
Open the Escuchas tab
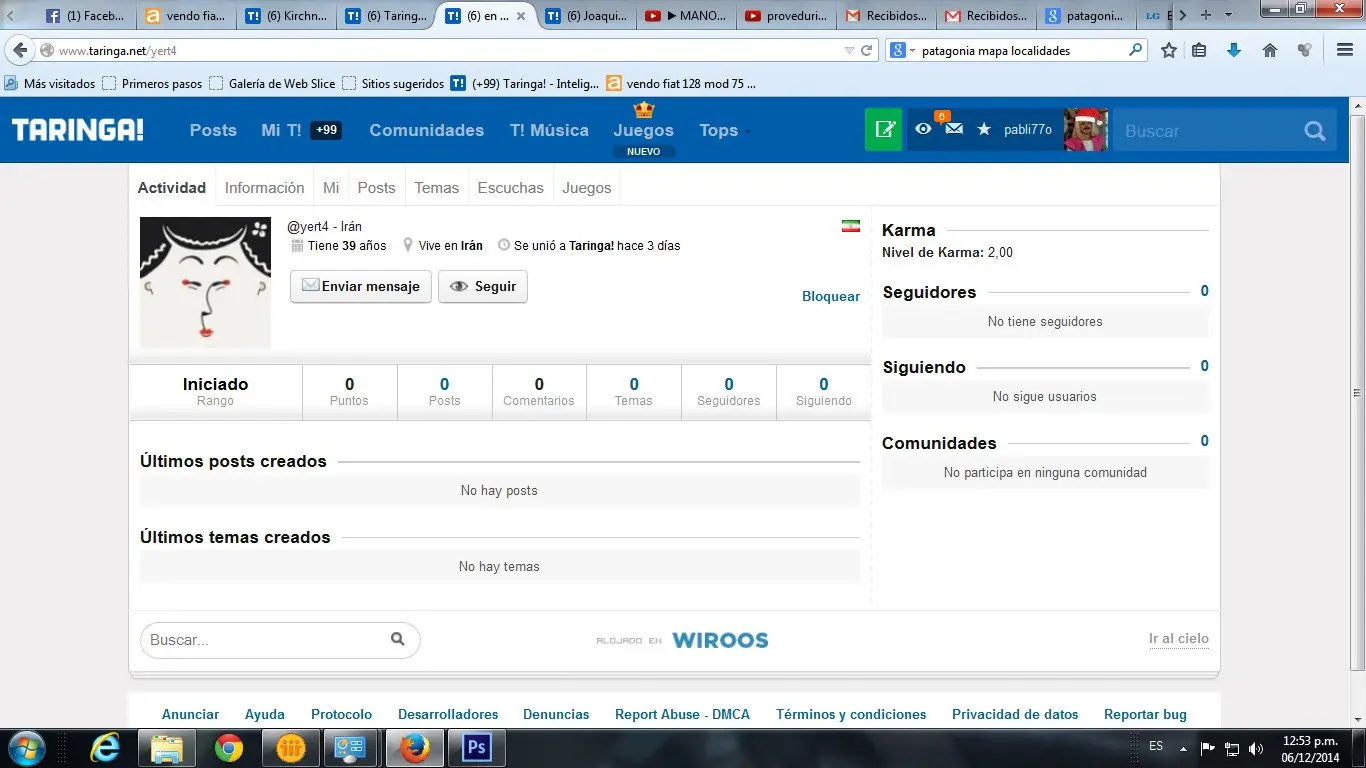click(x=510, y=188)
